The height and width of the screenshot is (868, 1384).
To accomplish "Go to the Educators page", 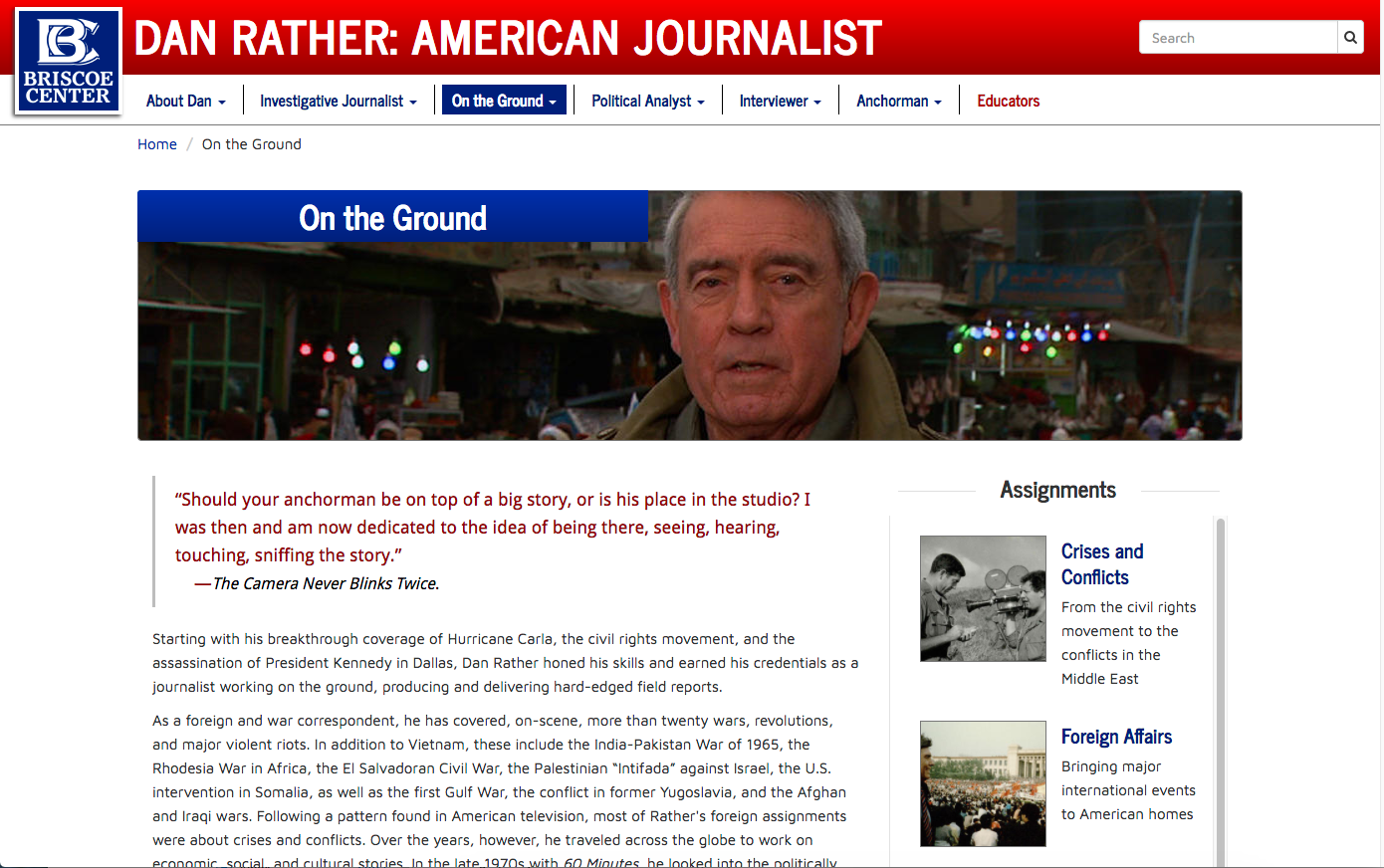I will click(x=1009, y=101).
